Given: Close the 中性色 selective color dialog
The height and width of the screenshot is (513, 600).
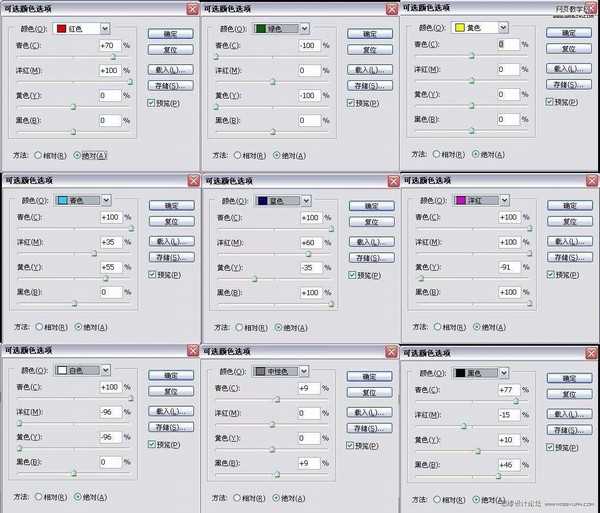Looking at the screenshot, I should 391,351.
